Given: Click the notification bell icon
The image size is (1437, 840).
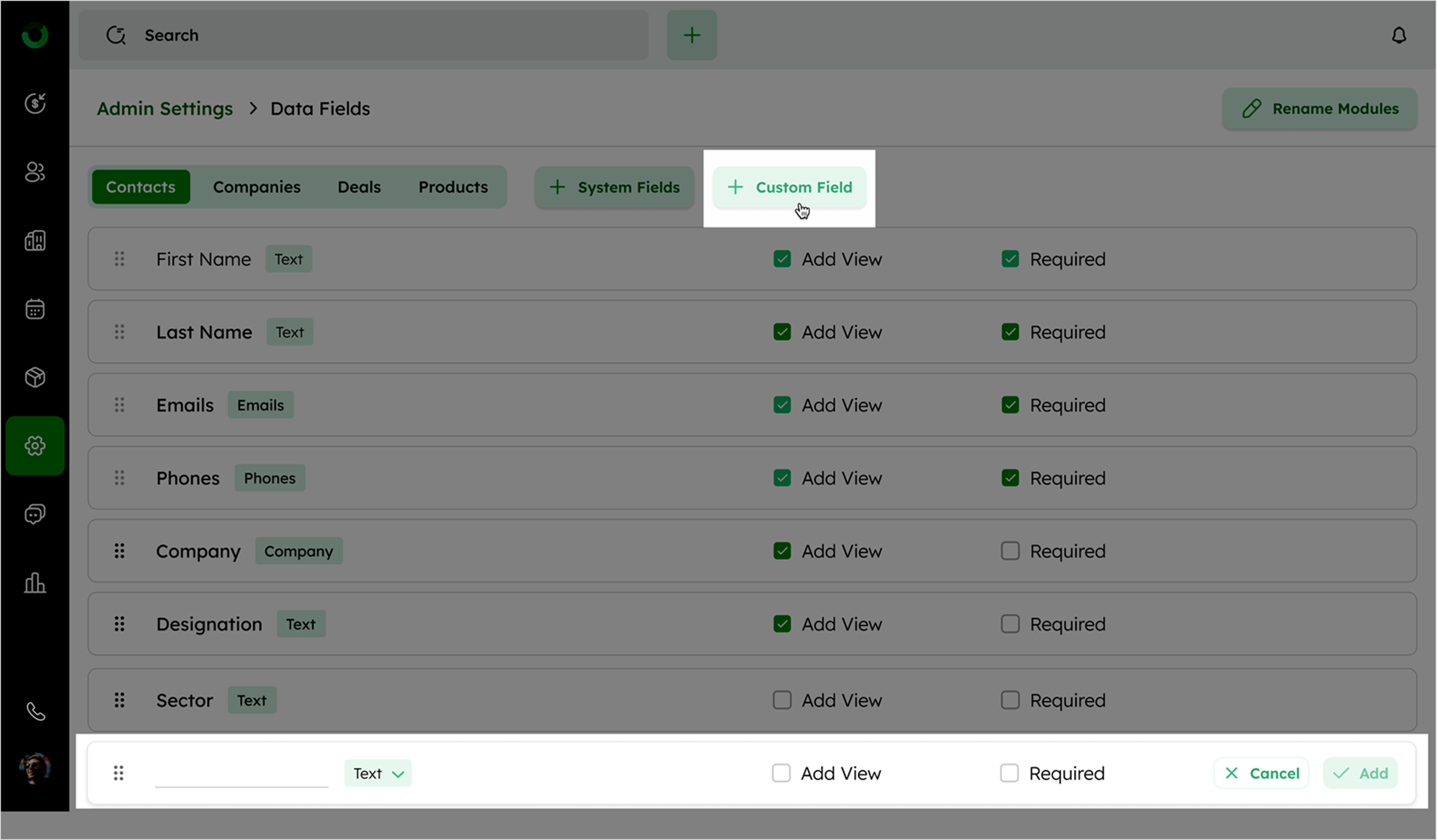Looking at the screenshot, I should click(x=1398, y=35).
